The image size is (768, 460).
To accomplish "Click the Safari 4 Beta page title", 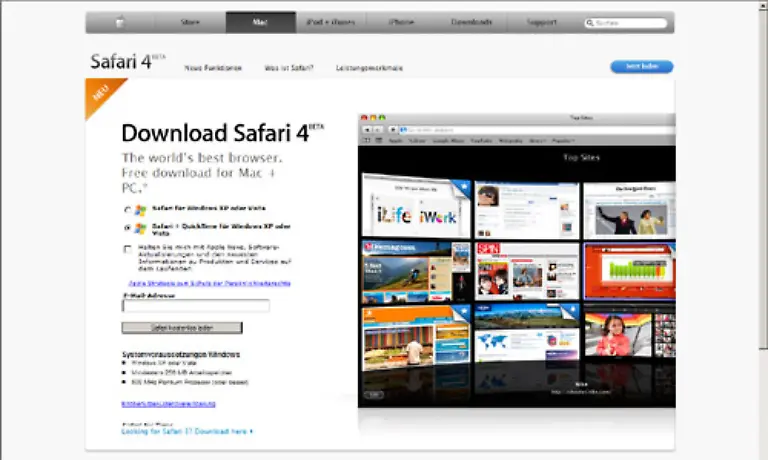I will point(128,62).
